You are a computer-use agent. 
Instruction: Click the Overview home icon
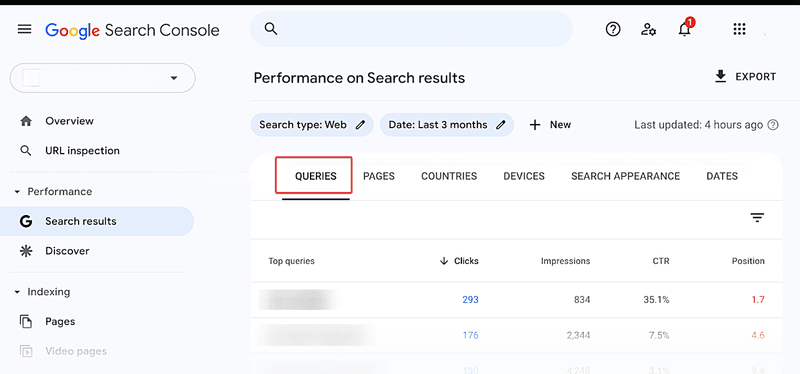coord(26,121)
